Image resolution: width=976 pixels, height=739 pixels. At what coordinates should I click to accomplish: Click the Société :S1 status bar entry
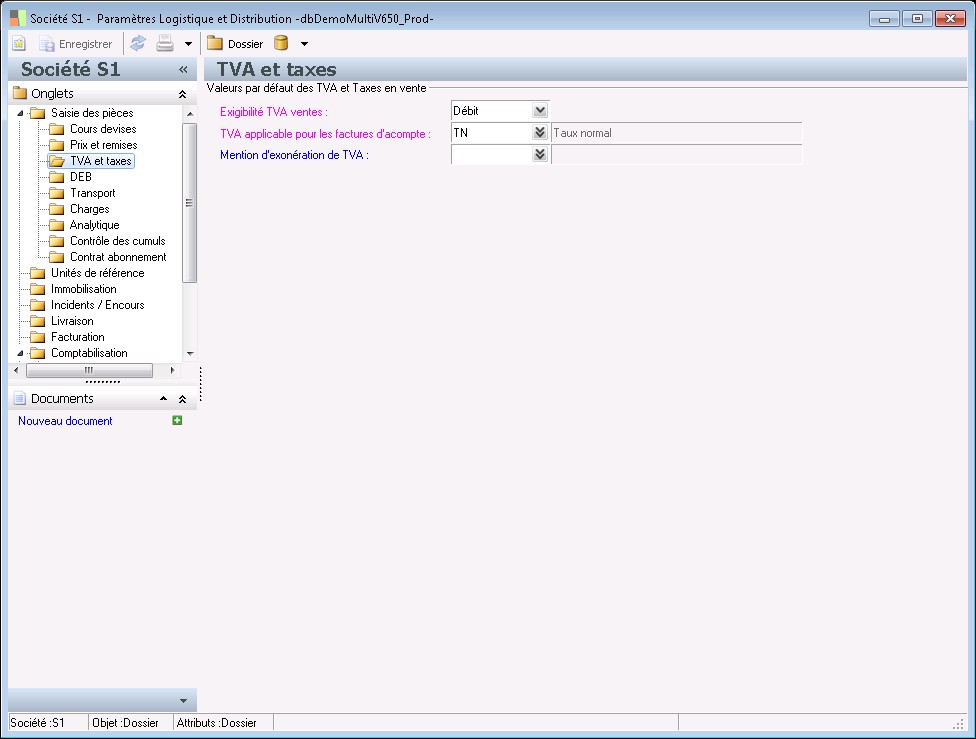tap(37, 723)
